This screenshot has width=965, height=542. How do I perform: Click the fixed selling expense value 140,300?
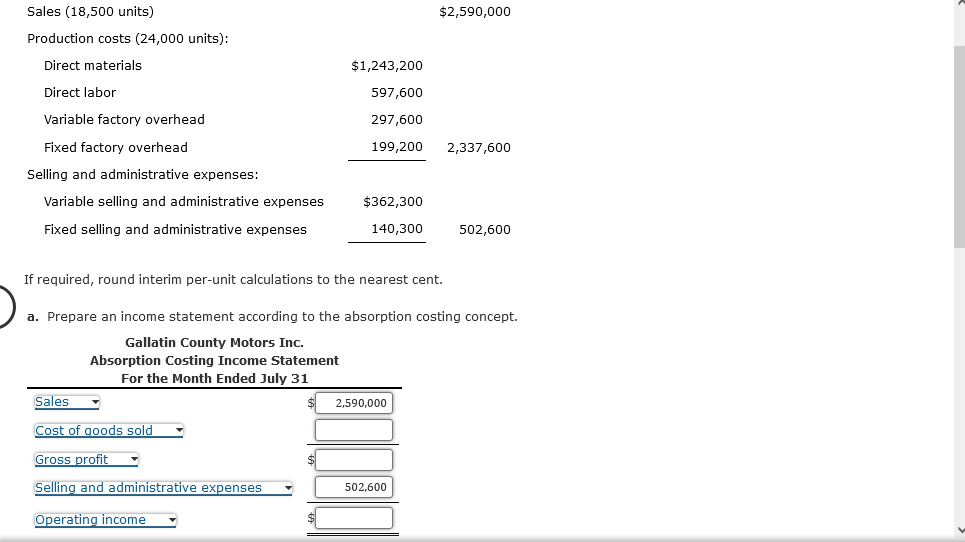point(397,229)
